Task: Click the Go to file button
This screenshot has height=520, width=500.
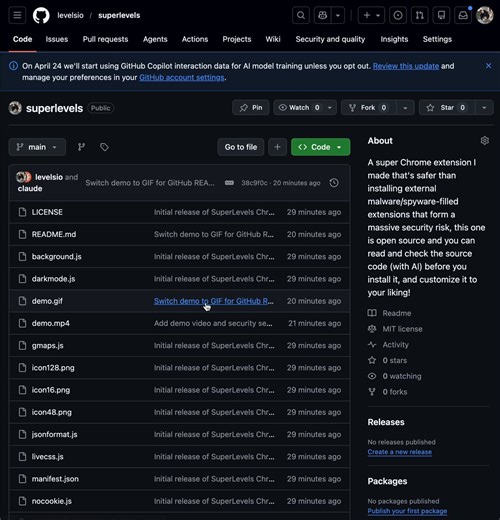Action: pos(241,147)
